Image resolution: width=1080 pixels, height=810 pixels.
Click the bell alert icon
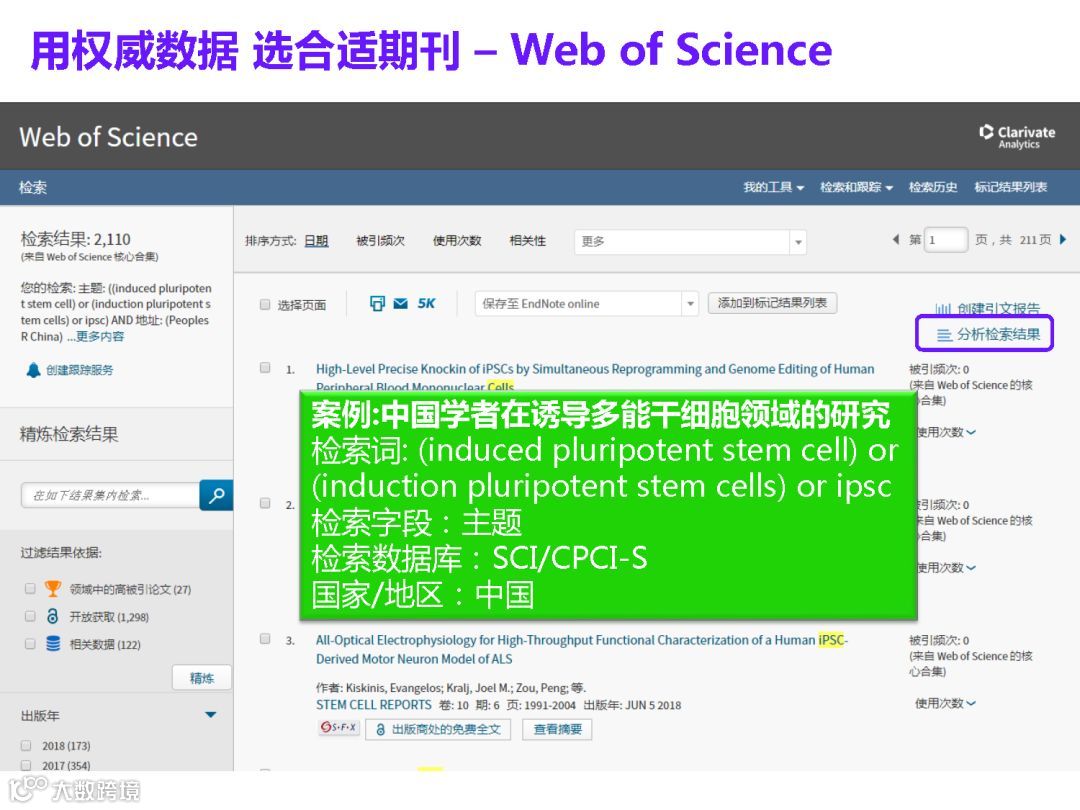32,370
